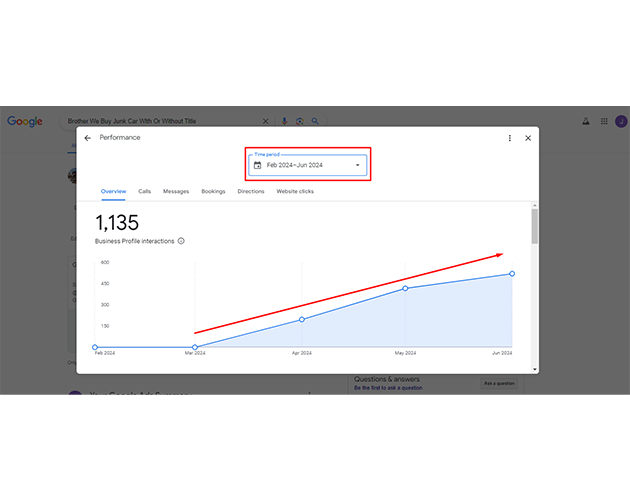Viewport: 630px width, 500px height.
Task: Open the Time period dropdown
Action: tap(357, 165)
